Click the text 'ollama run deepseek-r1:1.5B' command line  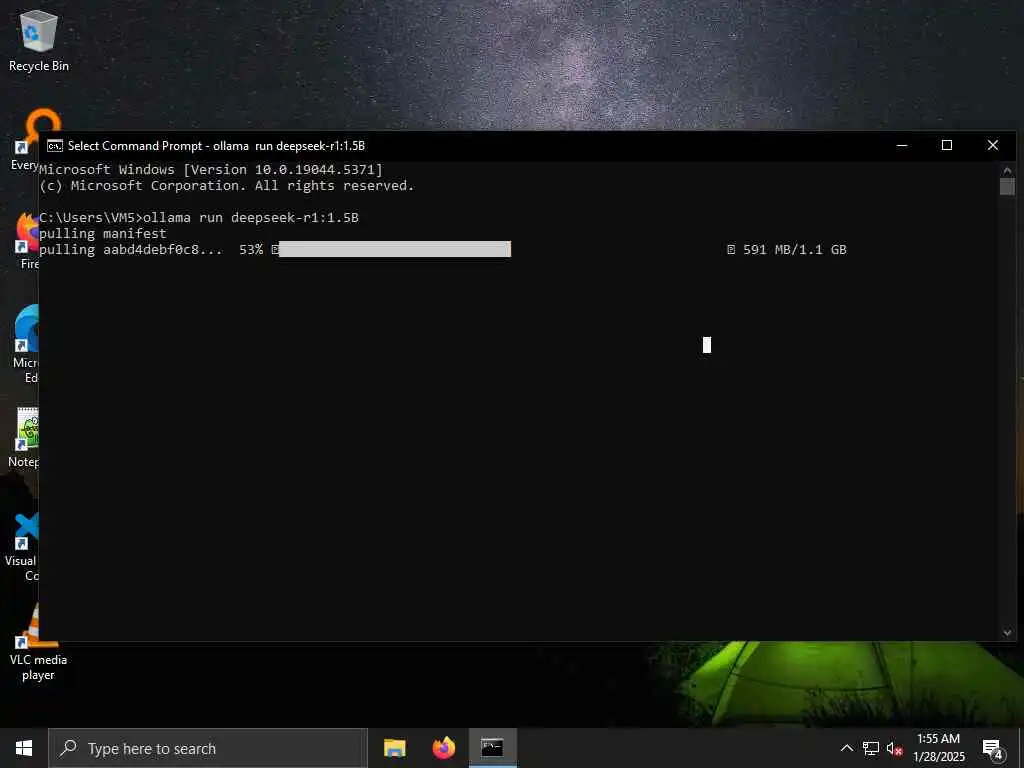click(x=251, y=217)
